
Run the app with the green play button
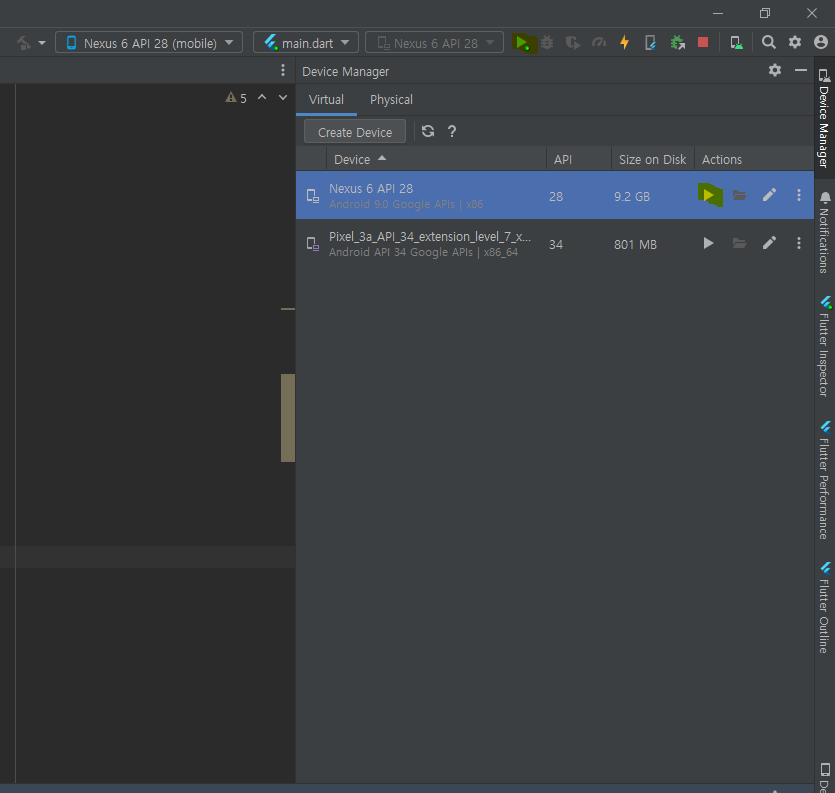(522, 43)
